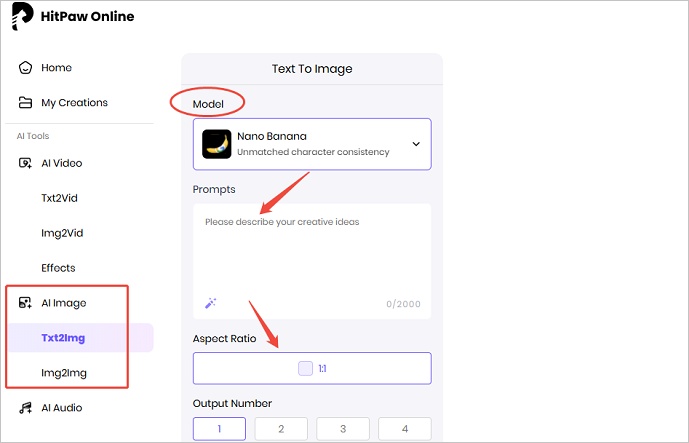This screenshot has height=443, width=689.
Task: Go to Img2Vid in sidebar
Action: point(62,233)
